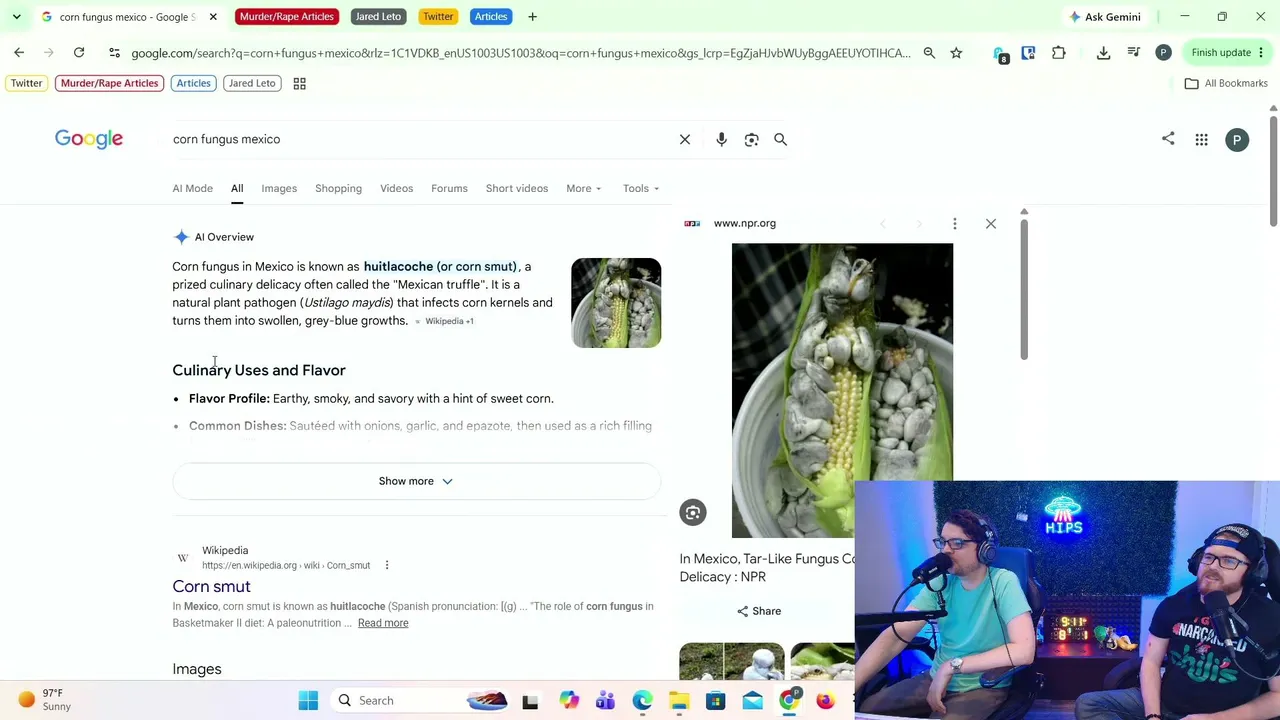Search inside the image with the Lens button
Image resolution: width=1280 pixels, height=720 pixels.
click(x=693, y=513)
